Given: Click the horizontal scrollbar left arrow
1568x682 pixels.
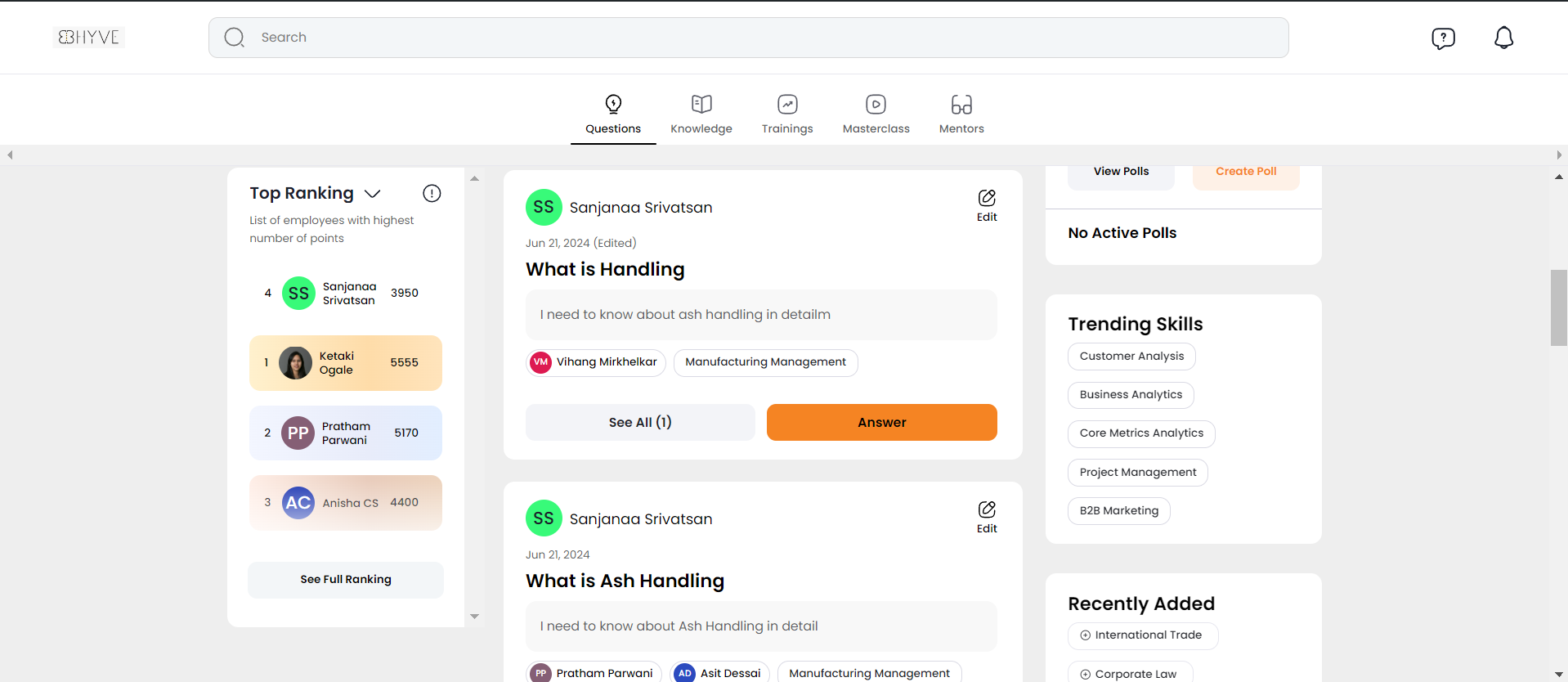Looking at the screenshot, I should click(x=10, y=155).
